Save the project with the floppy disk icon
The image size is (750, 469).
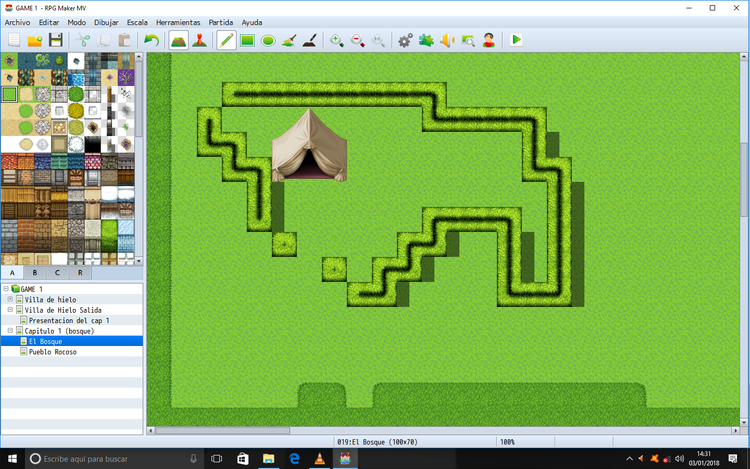[x=56, y=40]
